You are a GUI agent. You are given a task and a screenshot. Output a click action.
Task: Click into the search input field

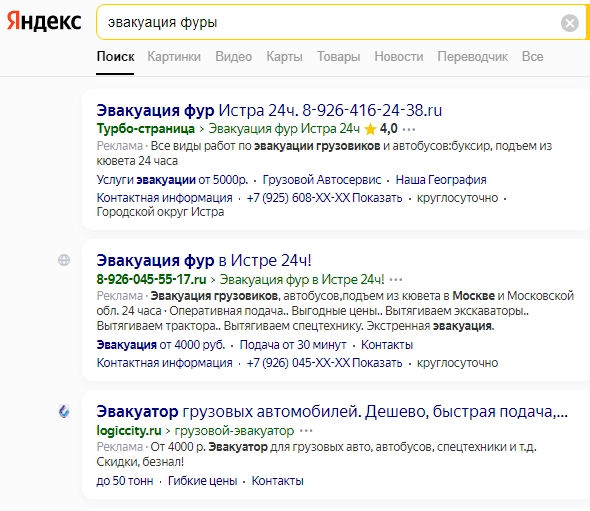coord(327,23)
